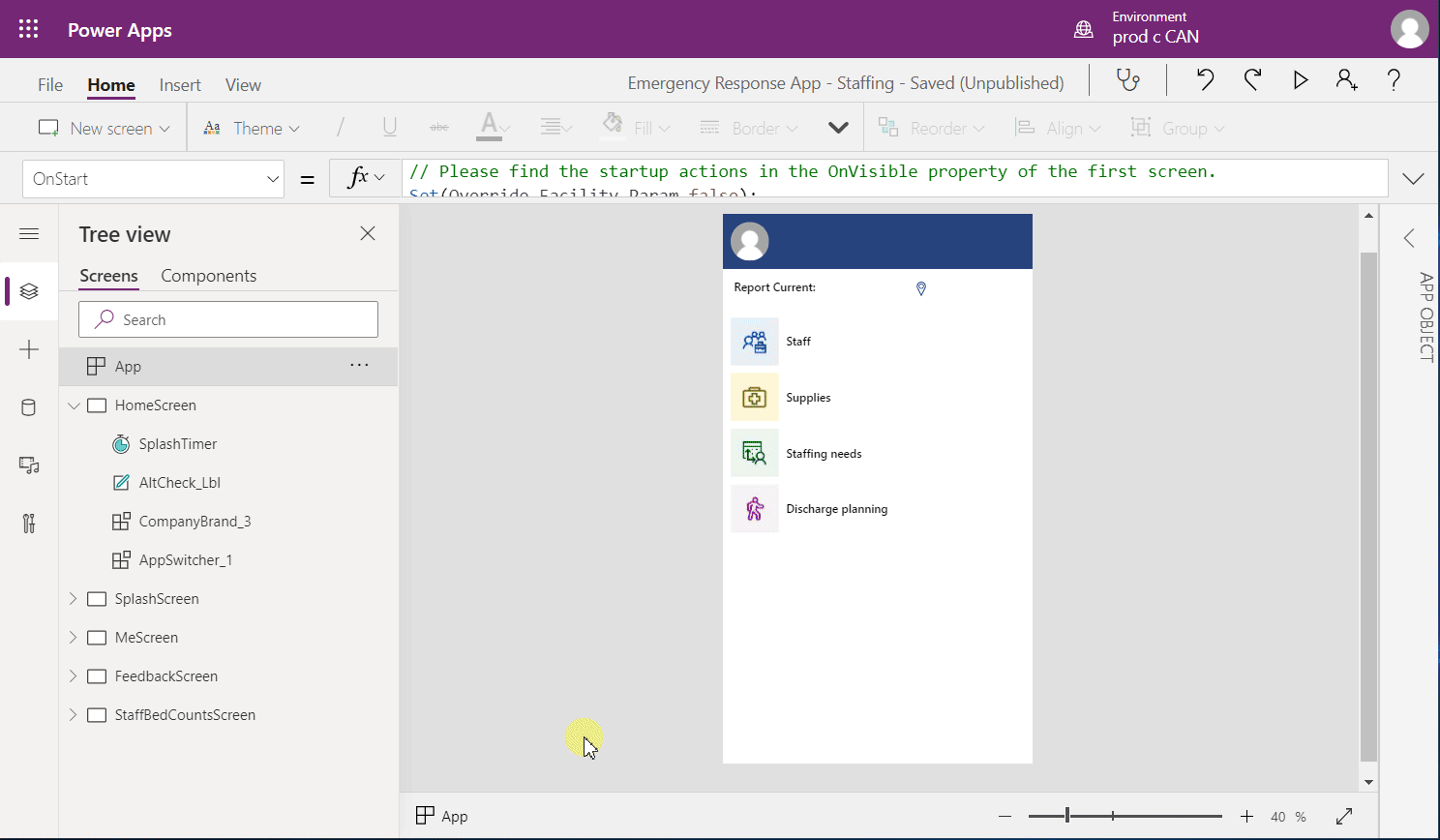Click the Redo arrow icon

(1252, 80)
